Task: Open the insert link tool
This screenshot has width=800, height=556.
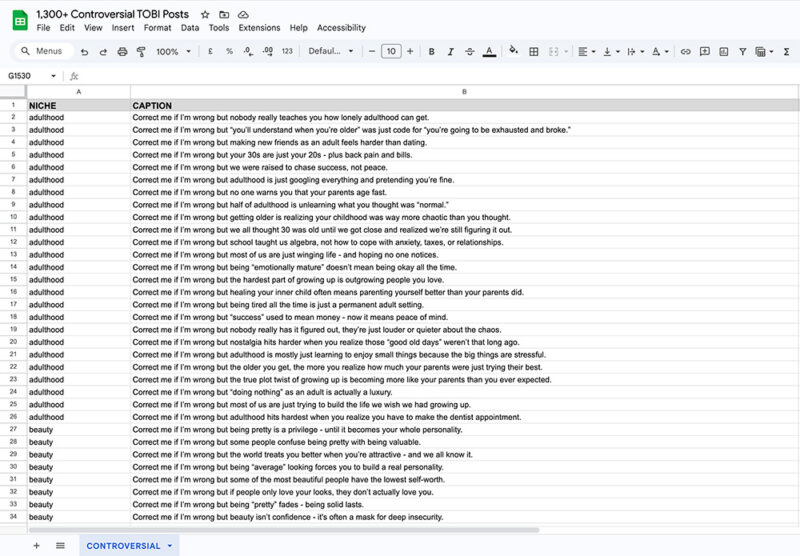Action: coord(686,51)
